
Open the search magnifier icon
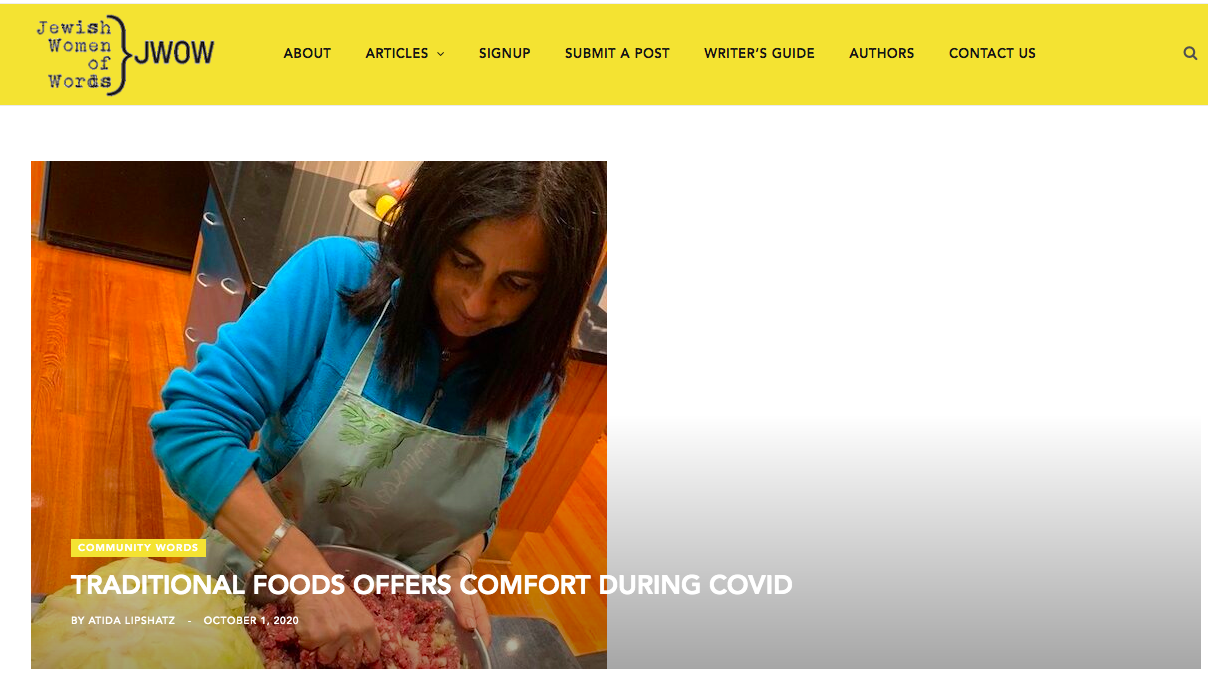[x=1190, y=53]
